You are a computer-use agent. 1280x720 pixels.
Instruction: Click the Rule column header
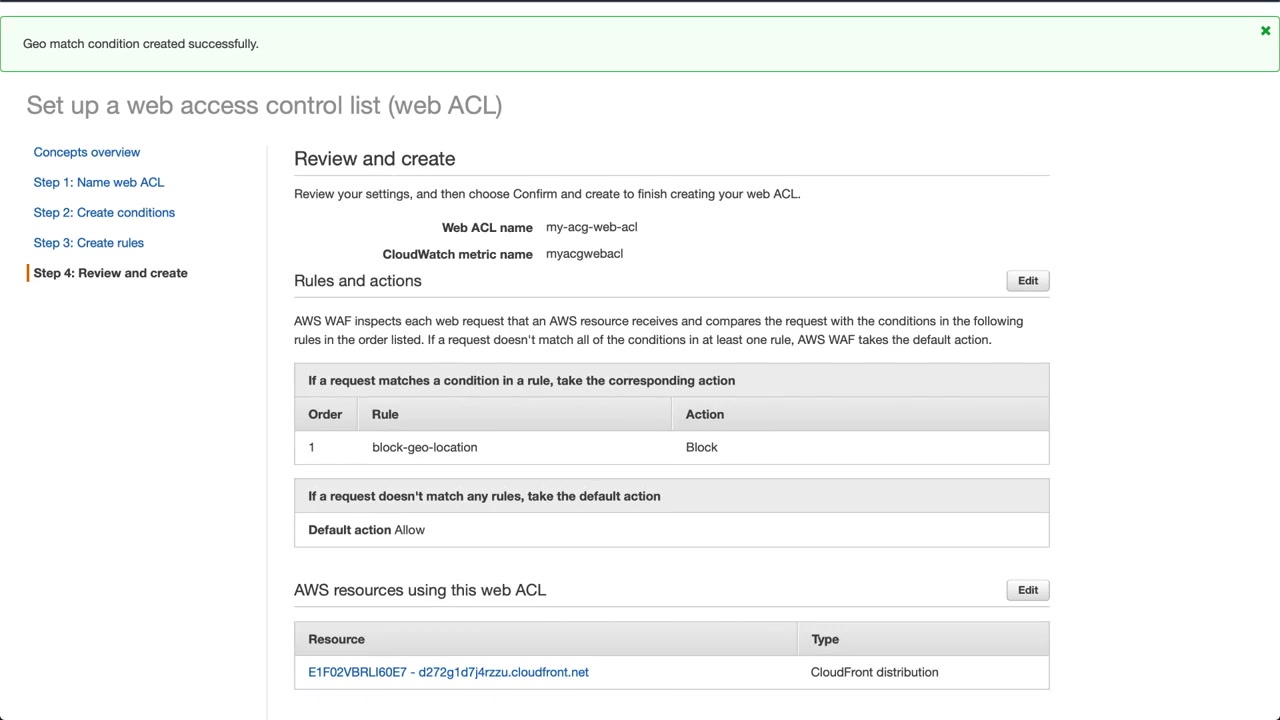click(x=385, y=414)
